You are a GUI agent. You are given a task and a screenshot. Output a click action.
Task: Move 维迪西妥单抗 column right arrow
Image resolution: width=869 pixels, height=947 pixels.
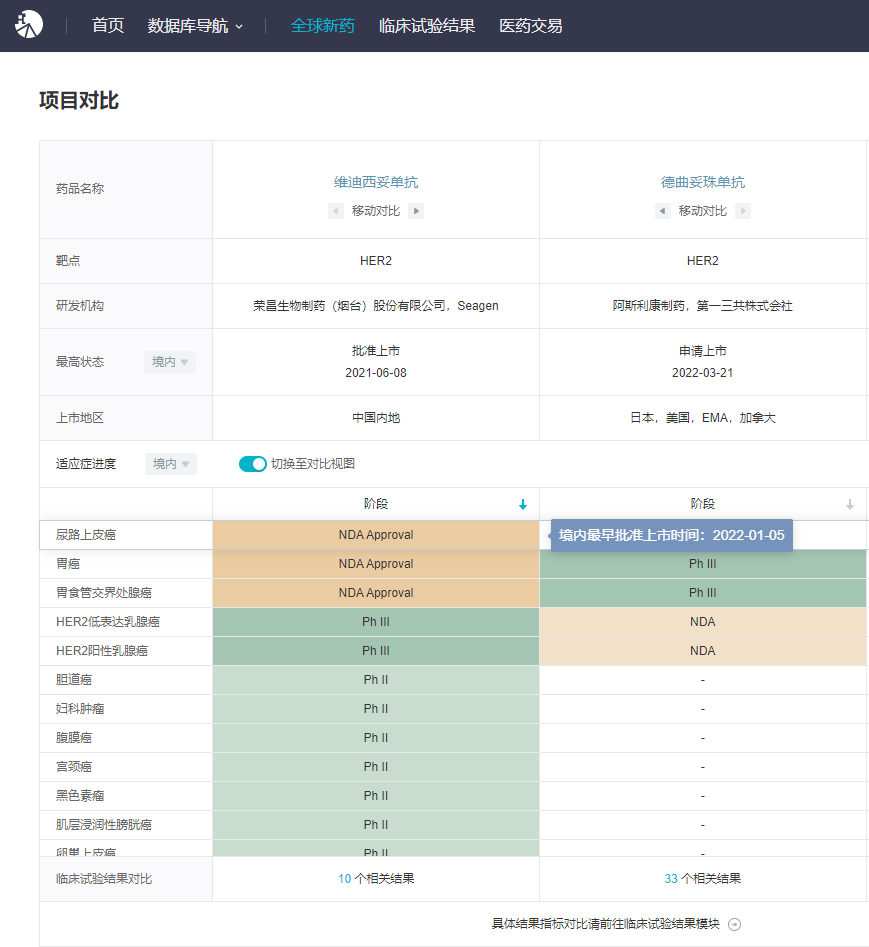[416, 211]
